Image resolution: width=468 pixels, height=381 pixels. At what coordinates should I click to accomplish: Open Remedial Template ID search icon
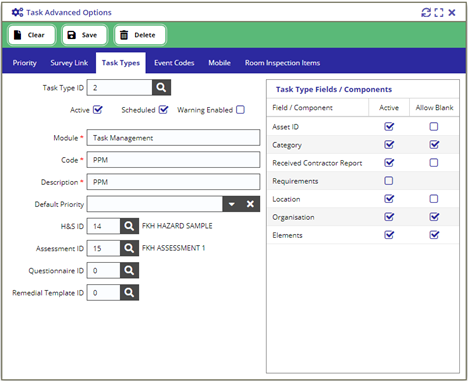tap(129, 292)
